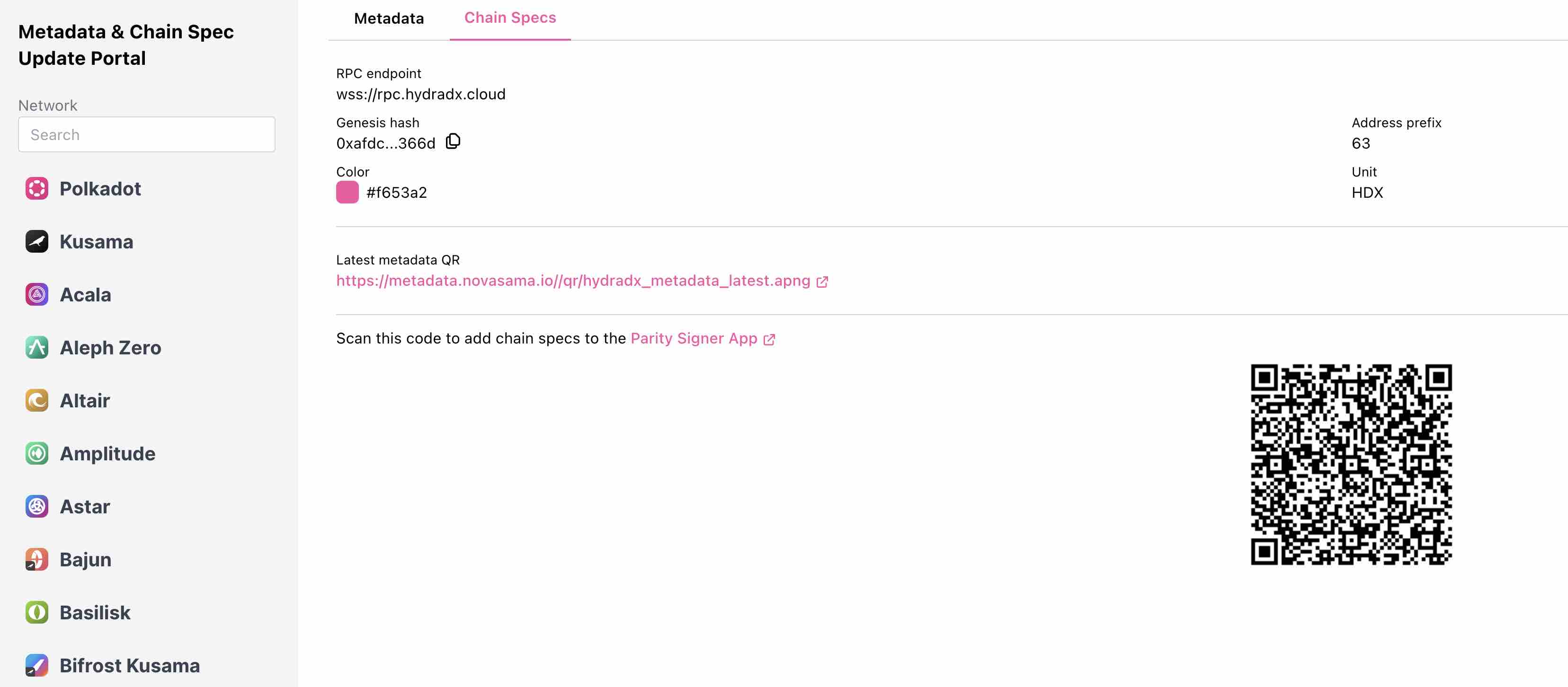
Task: Select Bifrost Kusama network label
Action: coord(130,665)
